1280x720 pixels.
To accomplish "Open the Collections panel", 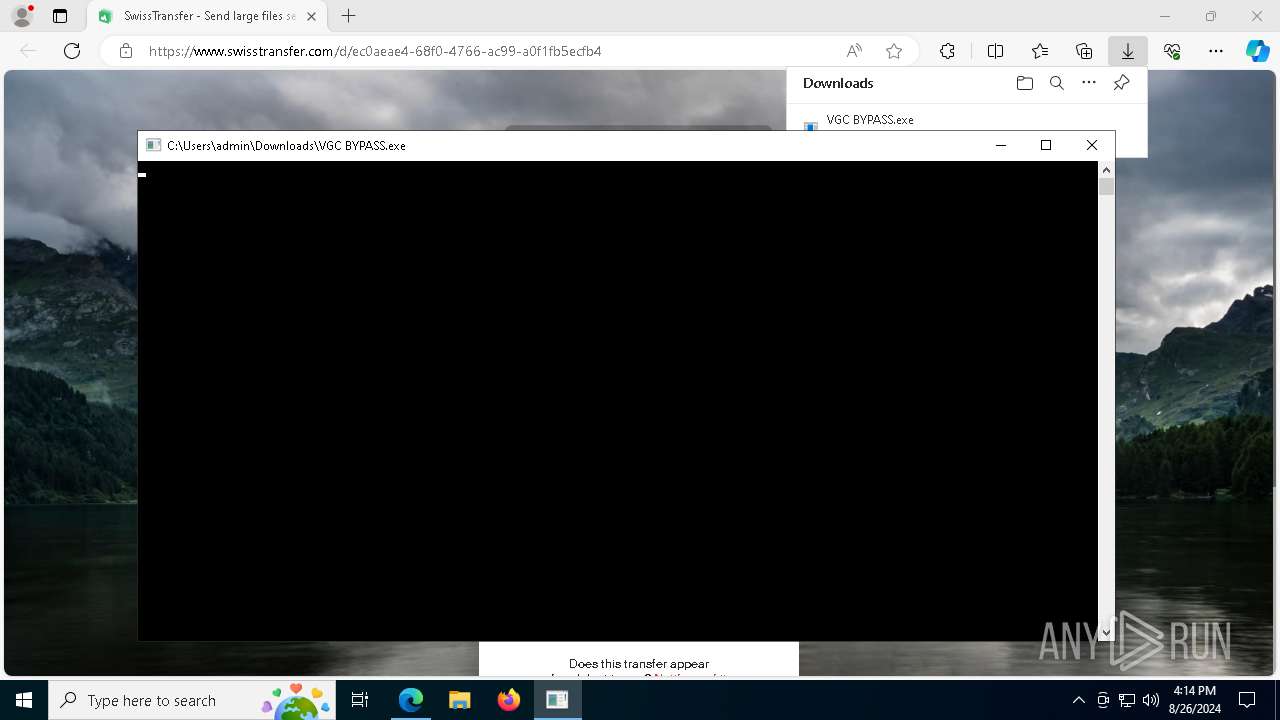I will 1084,51.
